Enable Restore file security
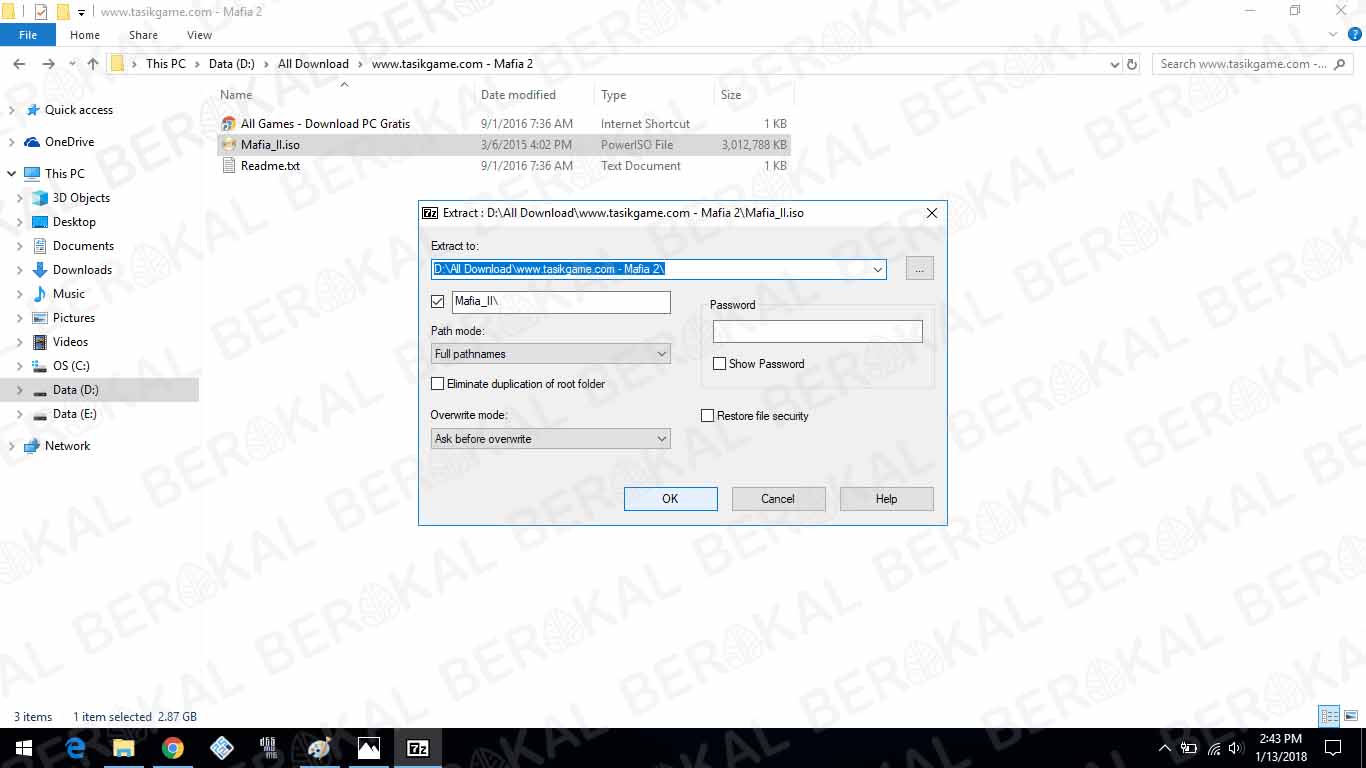The width and height of the screenshot is (1366, 768). [707, 415]
